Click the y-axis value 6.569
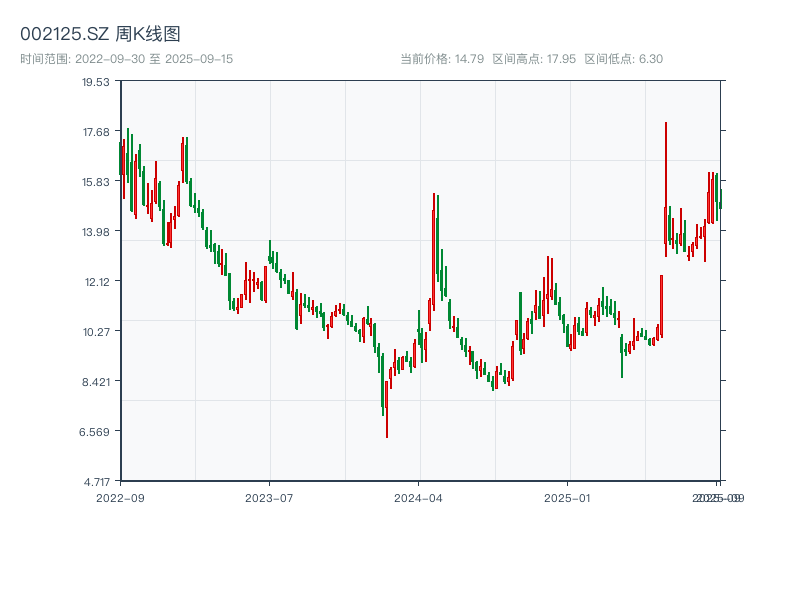 [x=94, y=432]
